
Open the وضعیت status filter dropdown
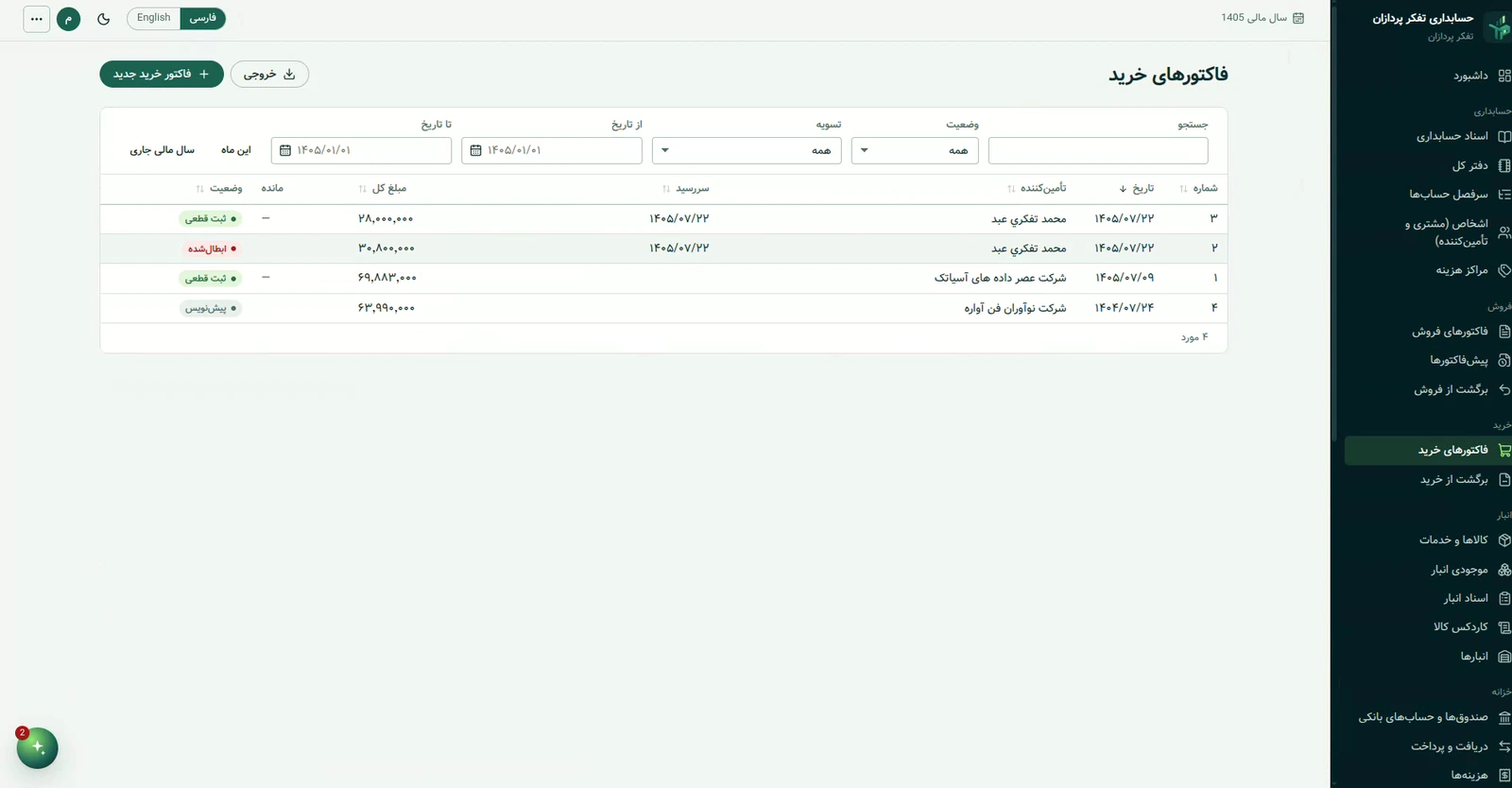[x=915, y=150]
